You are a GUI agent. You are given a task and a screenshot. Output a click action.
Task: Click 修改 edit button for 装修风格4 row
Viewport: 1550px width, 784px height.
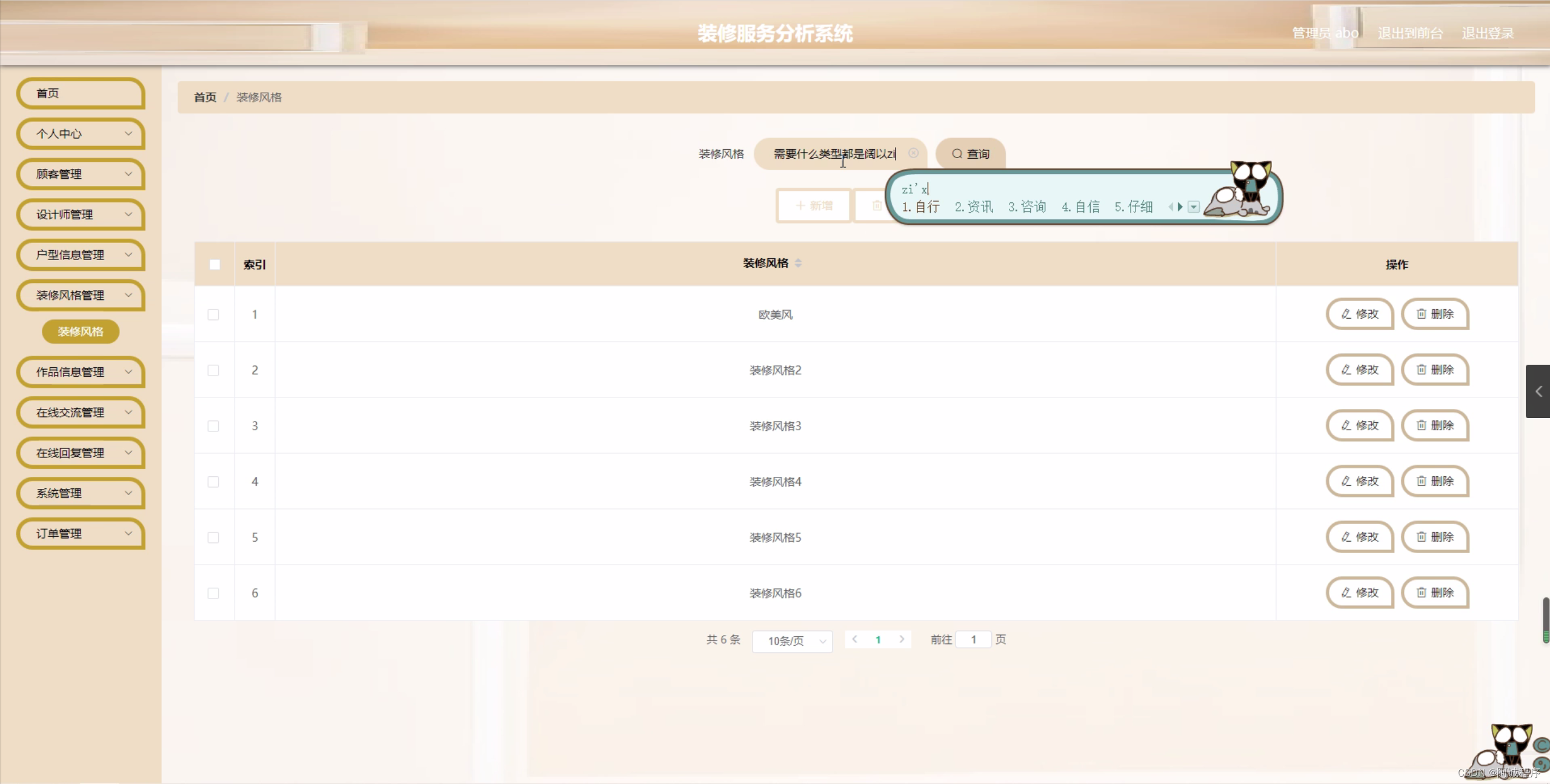pos(1359,481)
